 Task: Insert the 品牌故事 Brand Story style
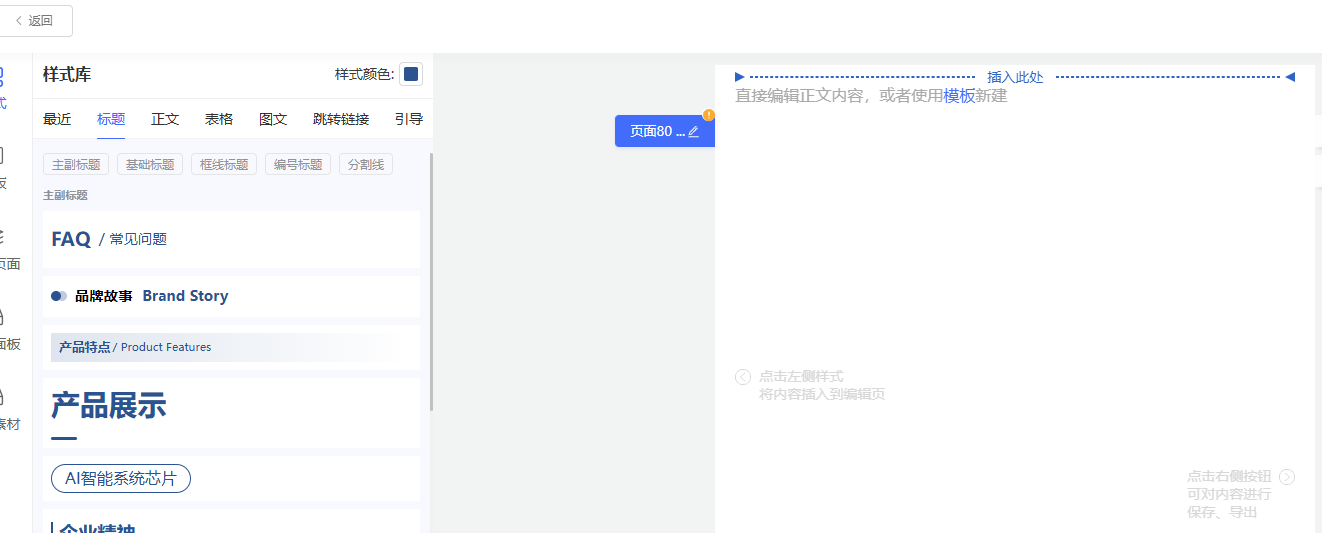coord(231,296)
